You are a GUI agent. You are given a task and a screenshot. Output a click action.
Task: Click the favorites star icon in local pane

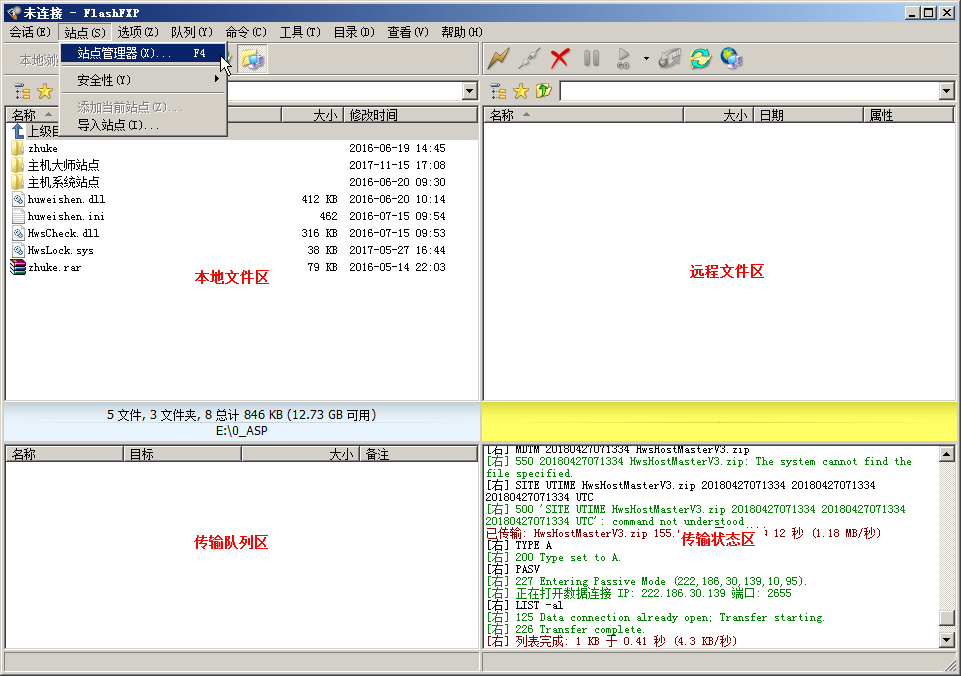[x=44, y=91]
